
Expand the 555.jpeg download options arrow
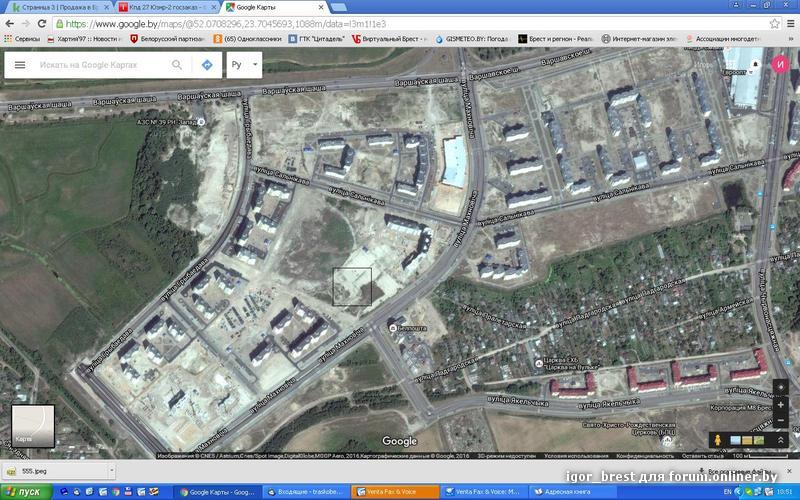[111, 471]
